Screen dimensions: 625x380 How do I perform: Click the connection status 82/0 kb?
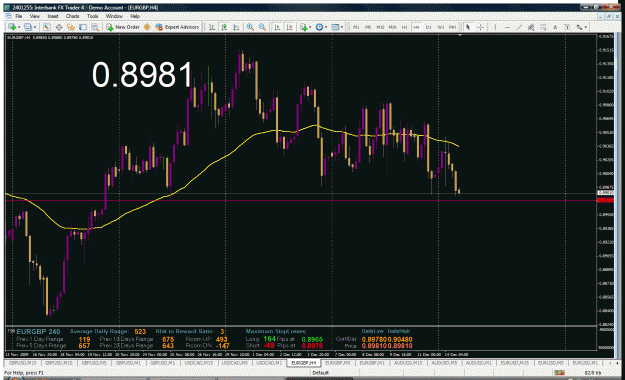593,373
